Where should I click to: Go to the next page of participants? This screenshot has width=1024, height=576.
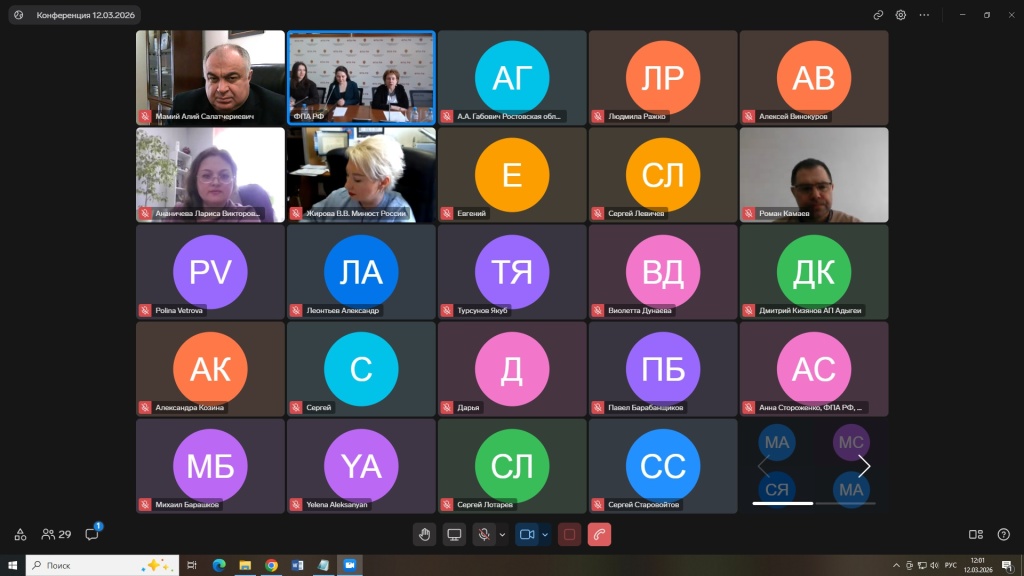point(864,467)
